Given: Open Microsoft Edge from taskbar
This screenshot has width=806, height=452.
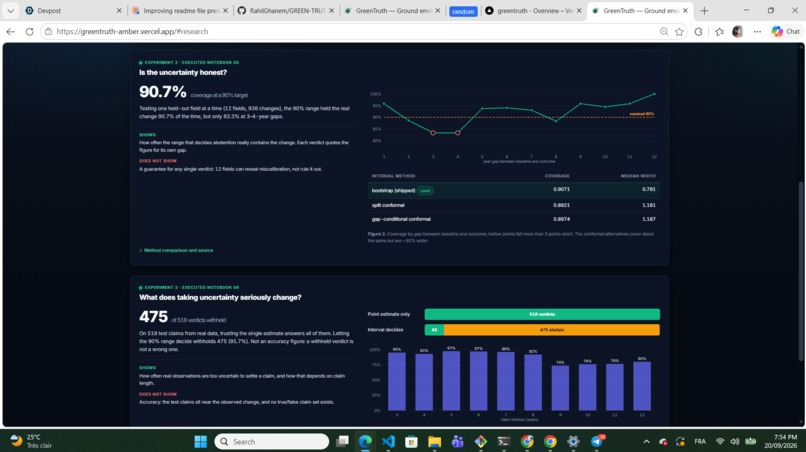Looking at the screenshot, I should point(365,441).
